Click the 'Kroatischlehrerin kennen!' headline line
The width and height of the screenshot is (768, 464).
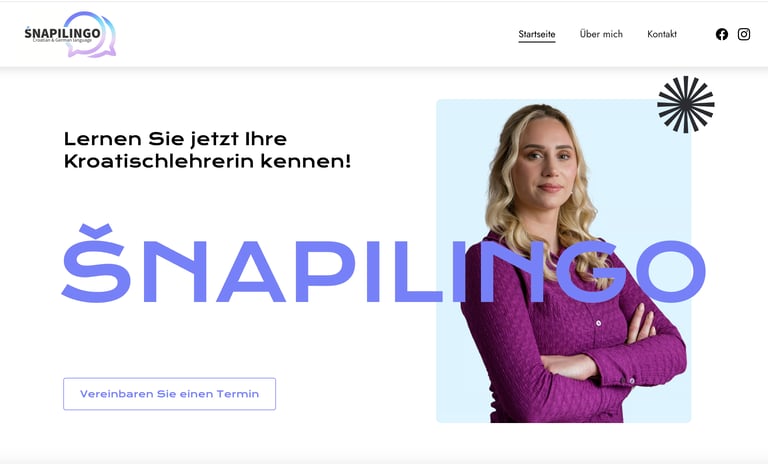click(x=208, y=161)
